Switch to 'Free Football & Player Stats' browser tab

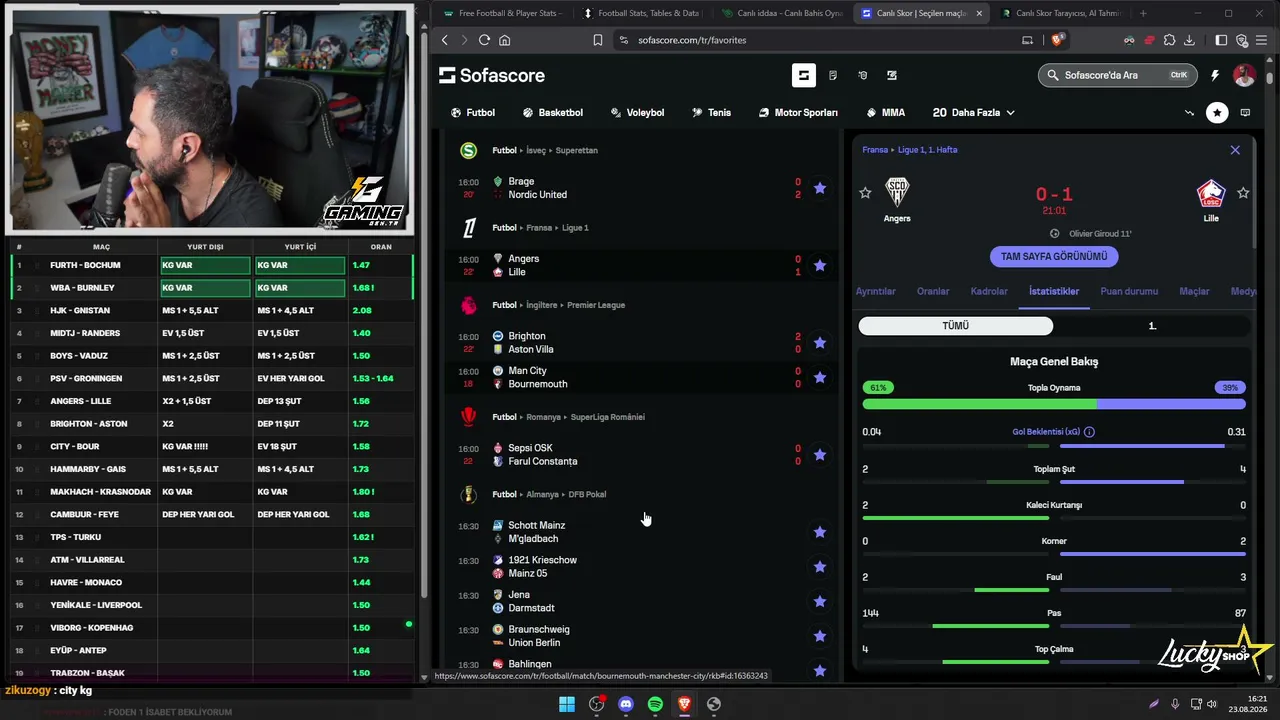tap(502, 13)
